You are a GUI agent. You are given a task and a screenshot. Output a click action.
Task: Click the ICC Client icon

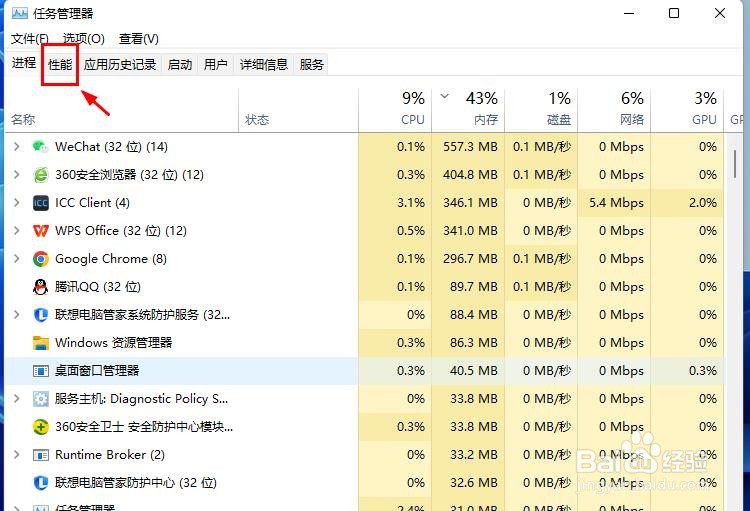tap(40, 203)
